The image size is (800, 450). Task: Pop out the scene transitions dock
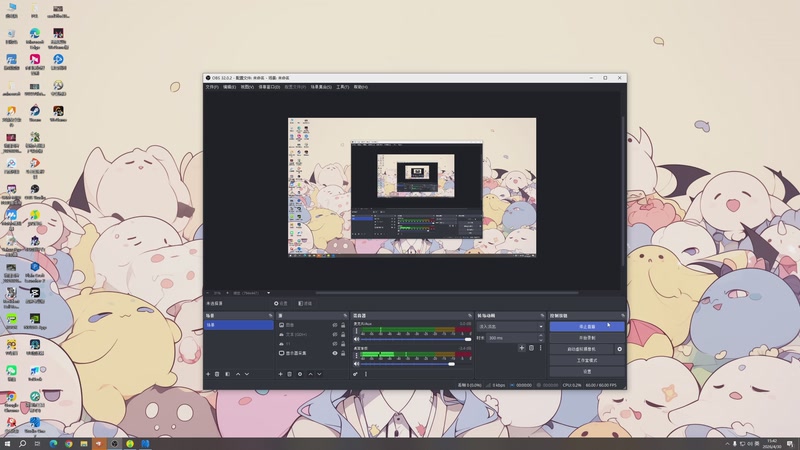[542, 315]
